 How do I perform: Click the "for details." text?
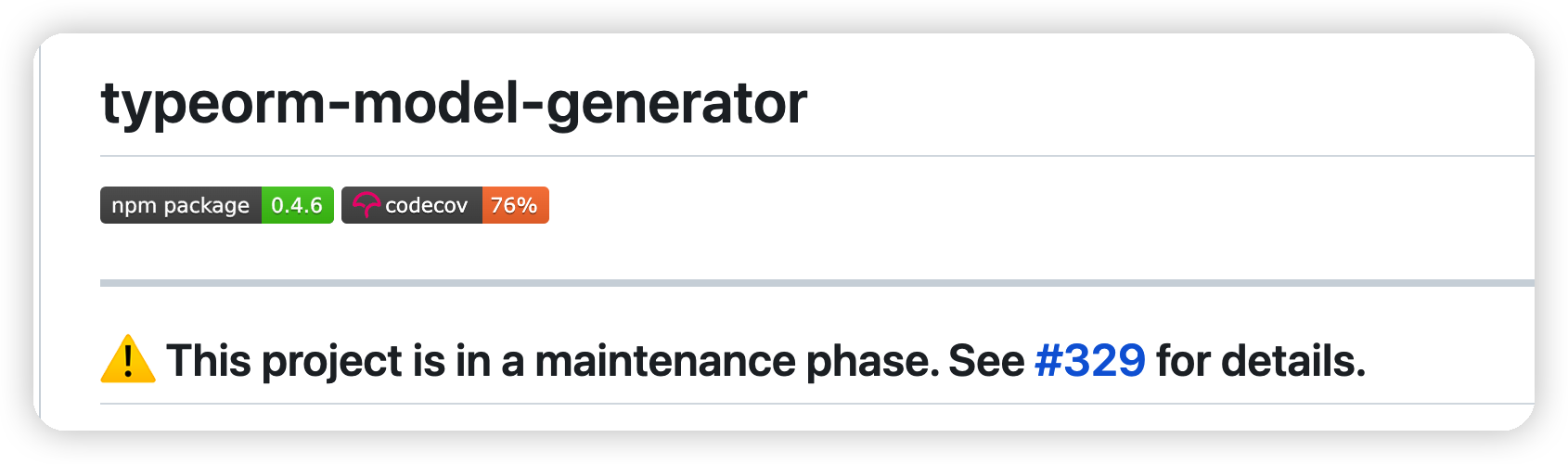click(x=1261, y=361)
